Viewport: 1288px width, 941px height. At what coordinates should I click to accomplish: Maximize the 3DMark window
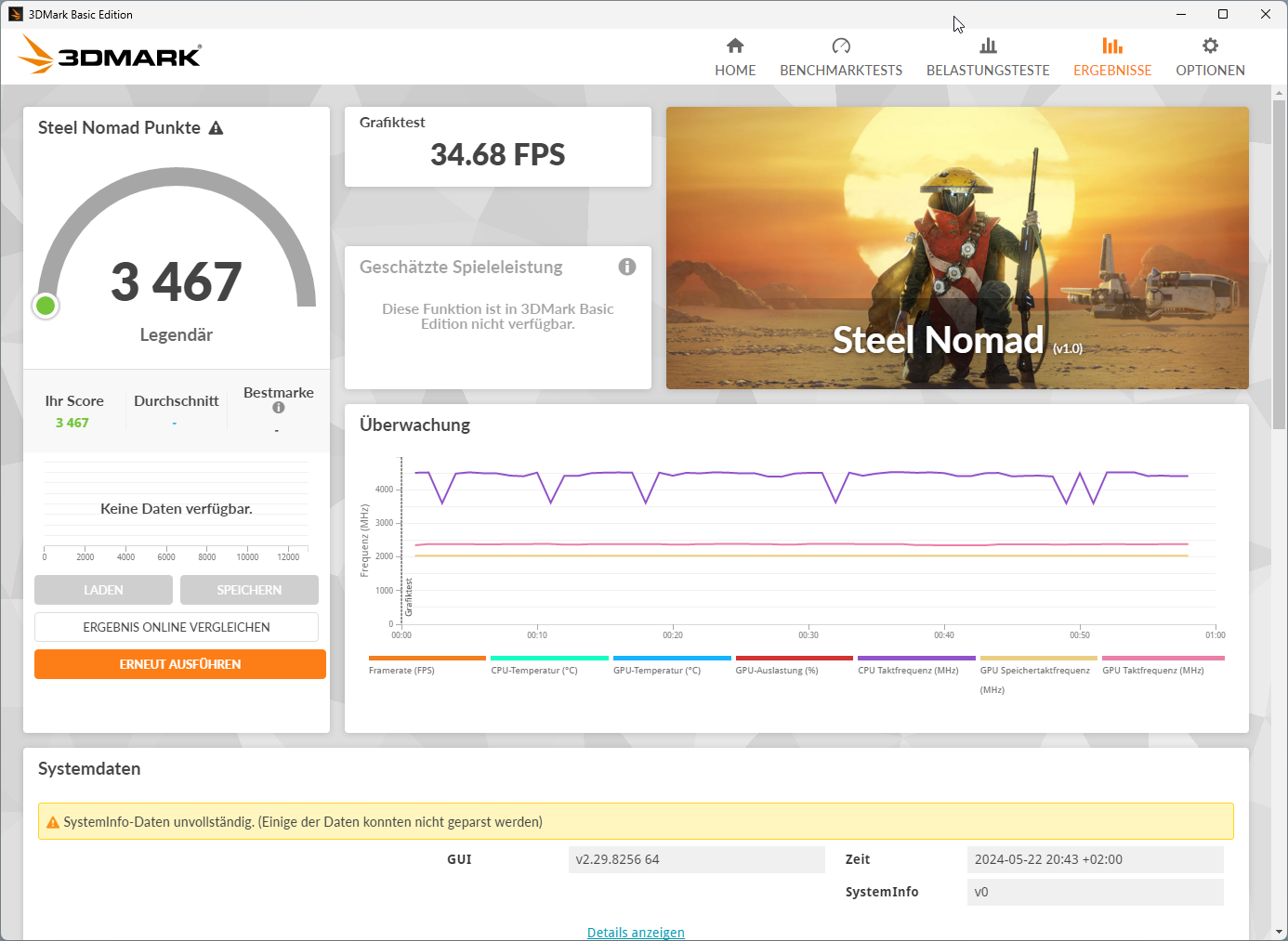point(1223,14)
